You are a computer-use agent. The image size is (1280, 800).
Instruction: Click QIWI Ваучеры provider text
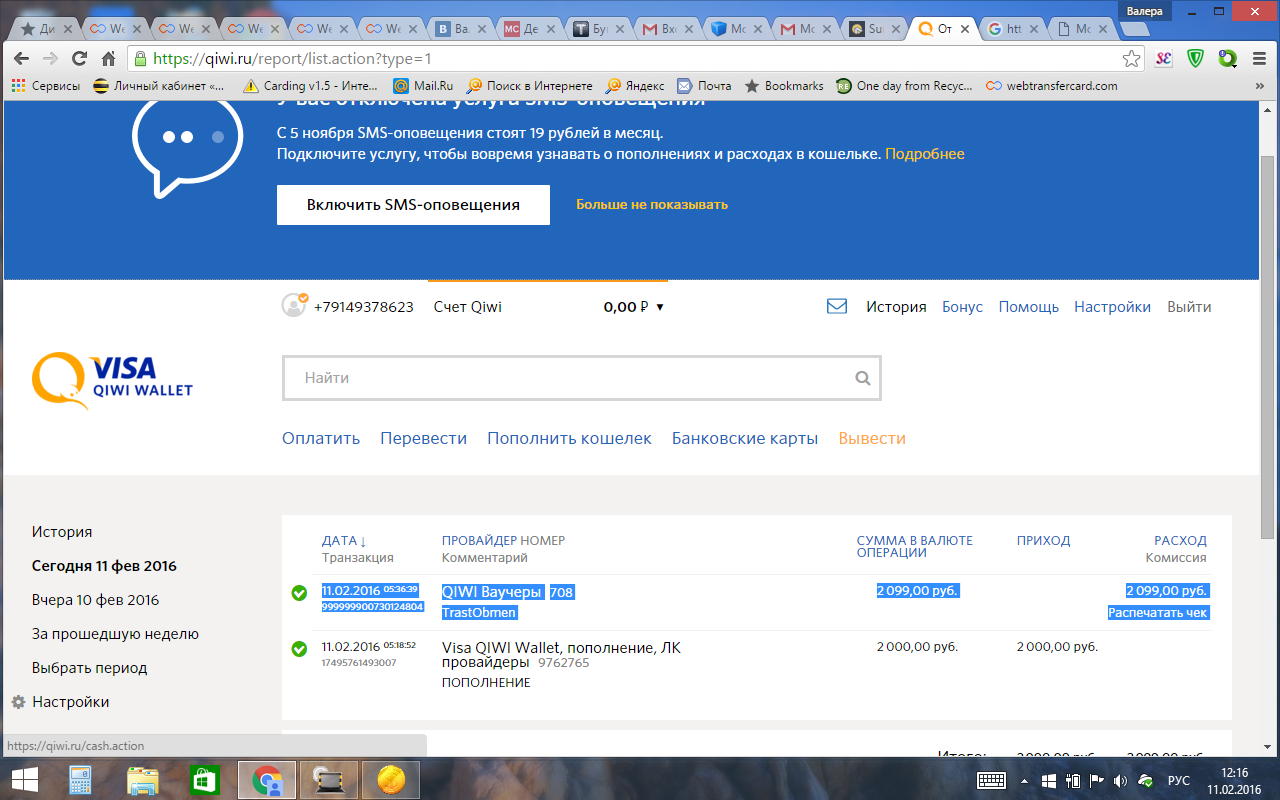tap(492, 592)
